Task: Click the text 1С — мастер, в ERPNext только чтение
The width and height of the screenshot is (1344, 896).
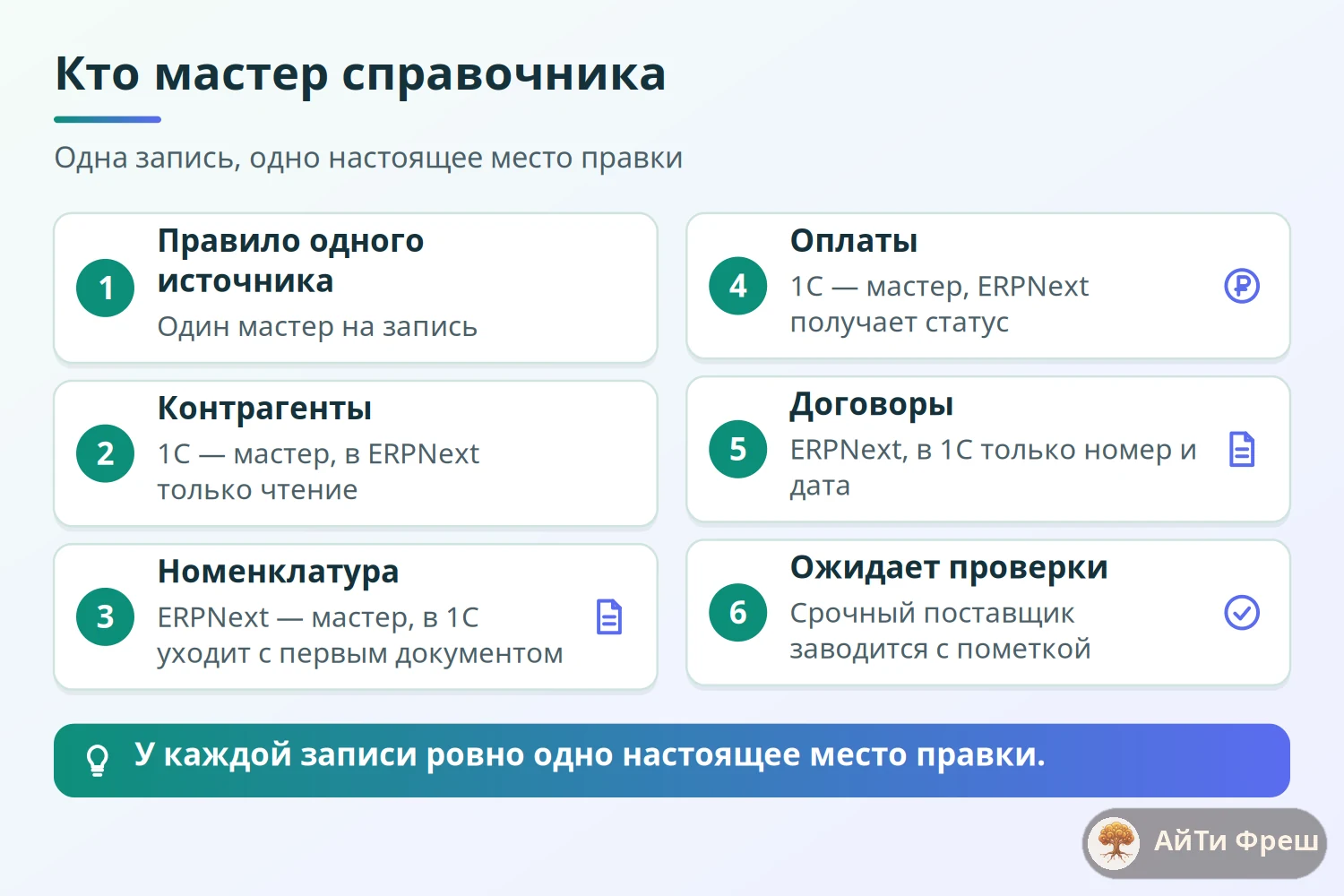Action: click(319, 472)
